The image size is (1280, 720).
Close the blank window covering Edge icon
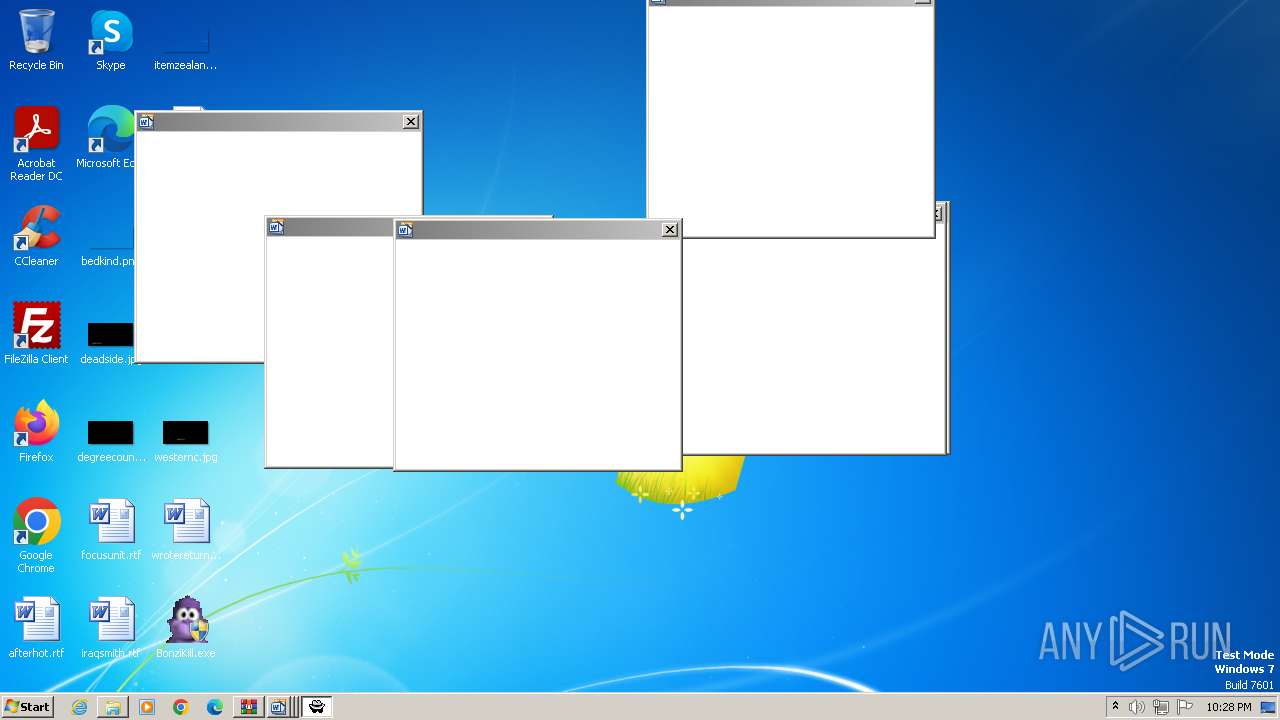411,121
